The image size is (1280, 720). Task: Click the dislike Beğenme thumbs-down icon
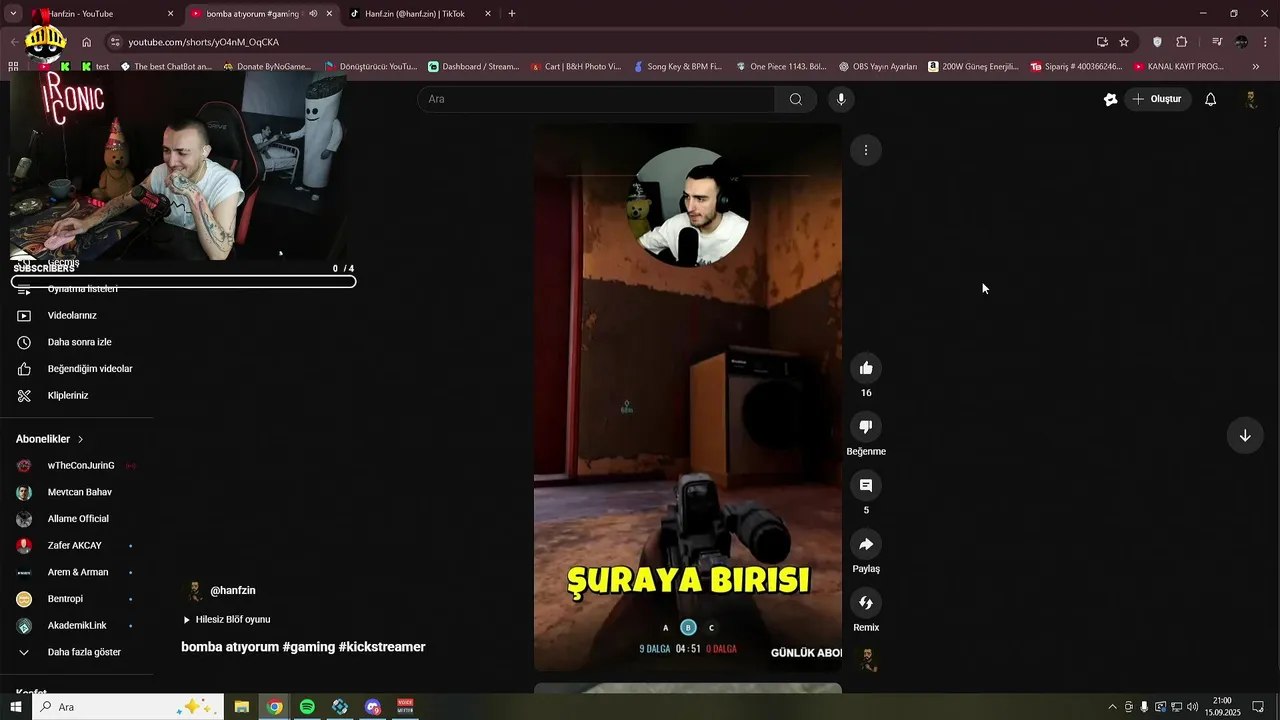tap(866, 427)
